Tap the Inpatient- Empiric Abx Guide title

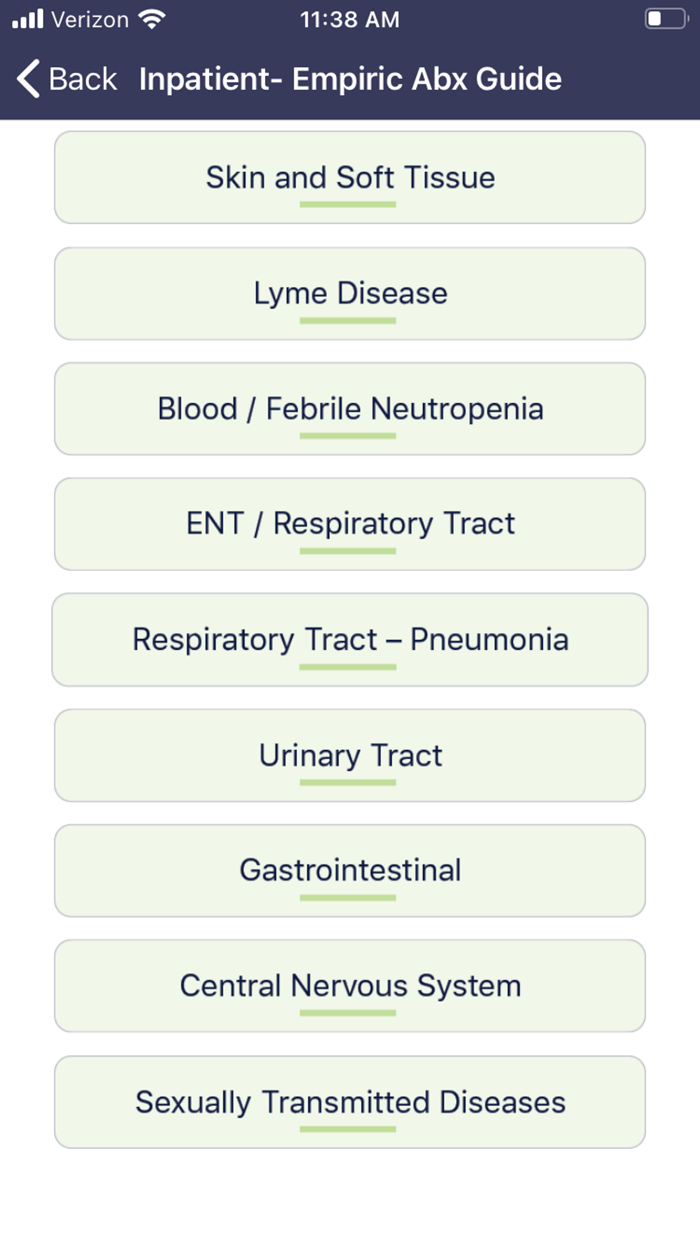coord(349,78)
